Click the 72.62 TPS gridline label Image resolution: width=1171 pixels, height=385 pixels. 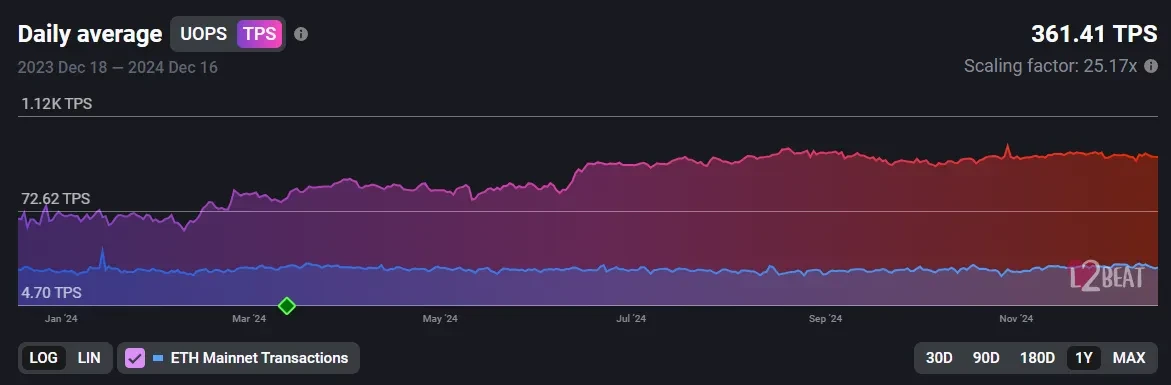(x=55, y=198)
